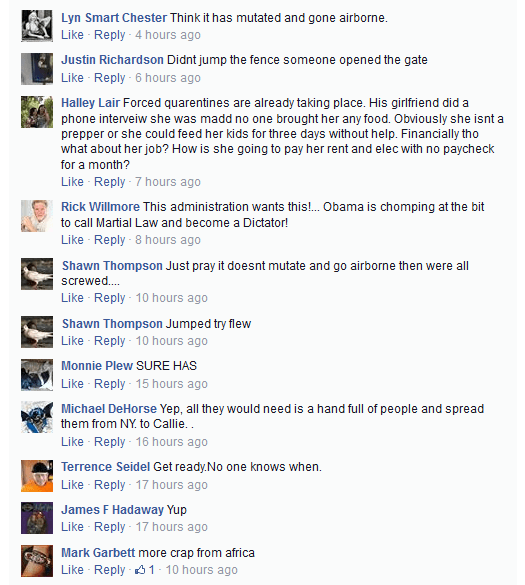Click the '17 hours ago' timestamp on James F Hadaway's comment
525x585 pixels.
point(171,527)
